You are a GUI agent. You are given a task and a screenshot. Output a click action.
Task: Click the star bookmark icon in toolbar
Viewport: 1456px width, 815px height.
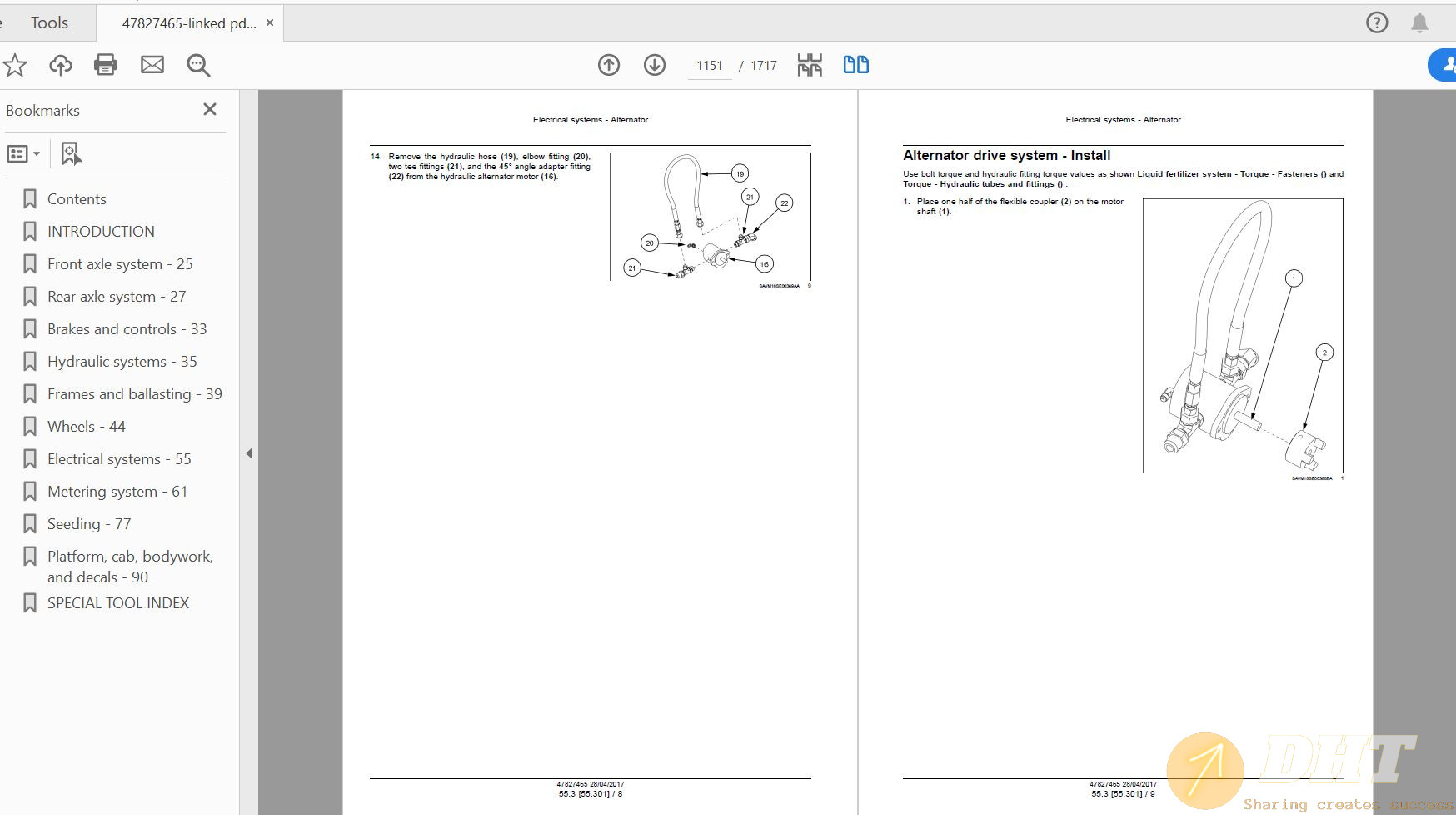pos(15,65)
